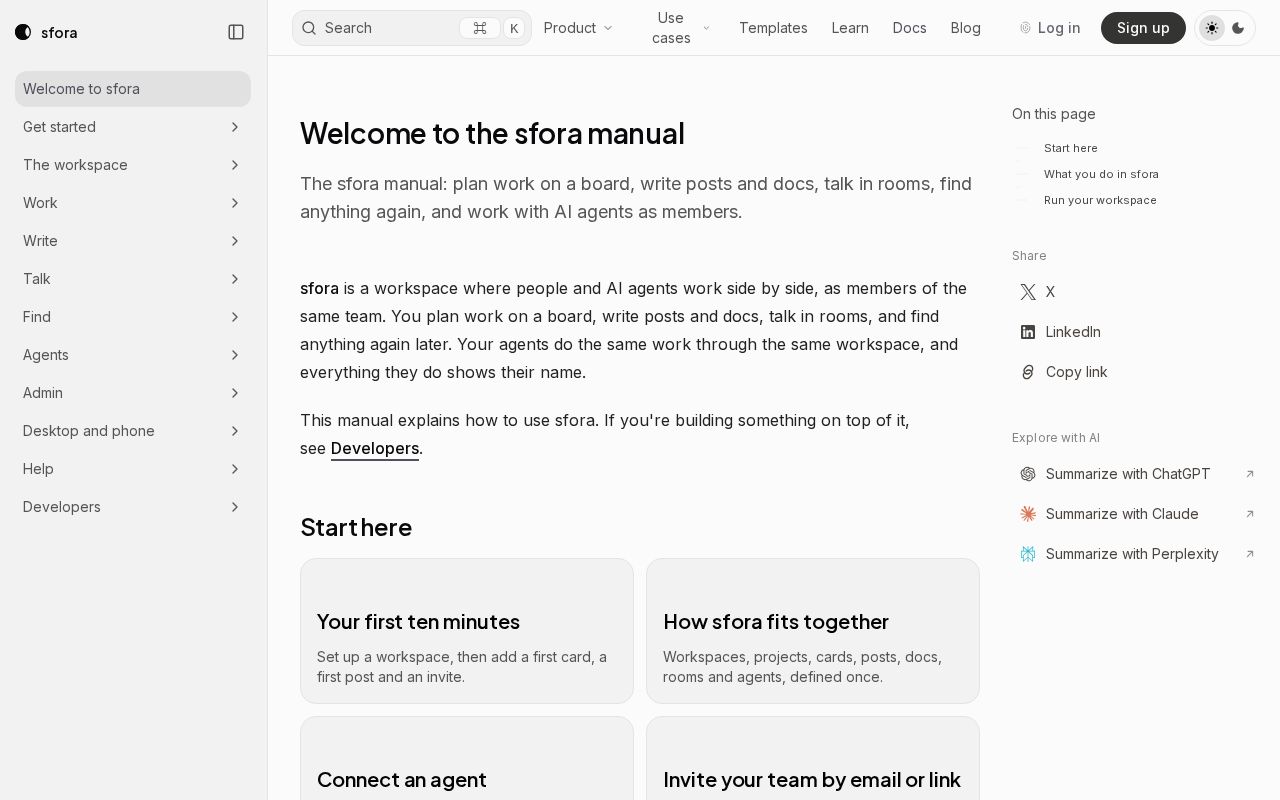Expand the Developers sidebar chevron
This screenshot has width=1280, height=800.
tap(235, 507)
